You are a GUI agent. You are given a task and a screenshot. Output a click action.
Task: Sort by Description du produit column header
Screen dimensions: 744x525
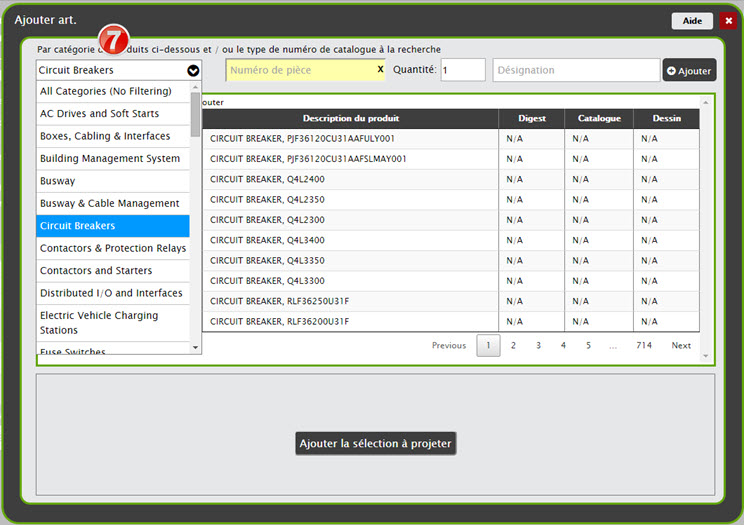click(x=351, y=119)
